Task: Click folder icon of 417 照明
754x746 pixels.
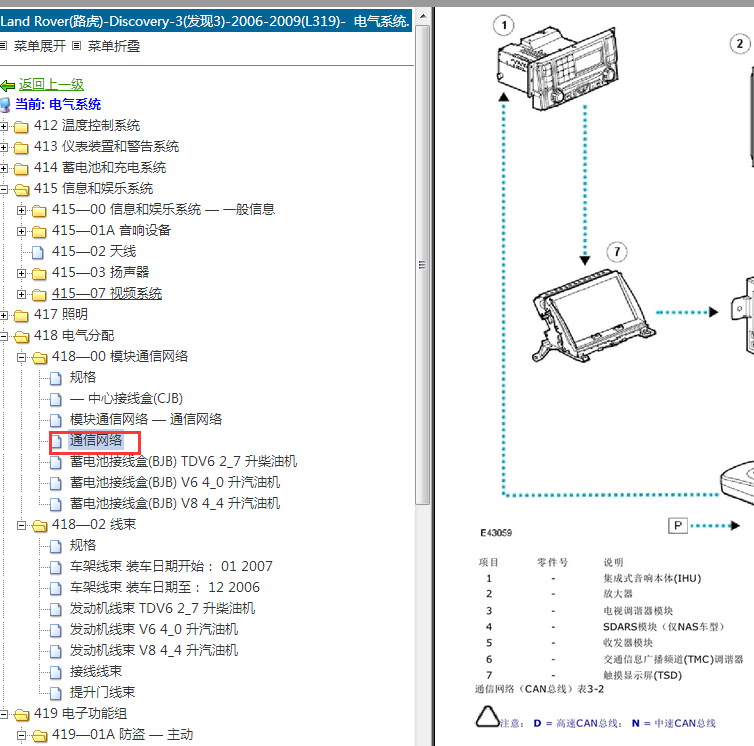Action: coord(21,316)
